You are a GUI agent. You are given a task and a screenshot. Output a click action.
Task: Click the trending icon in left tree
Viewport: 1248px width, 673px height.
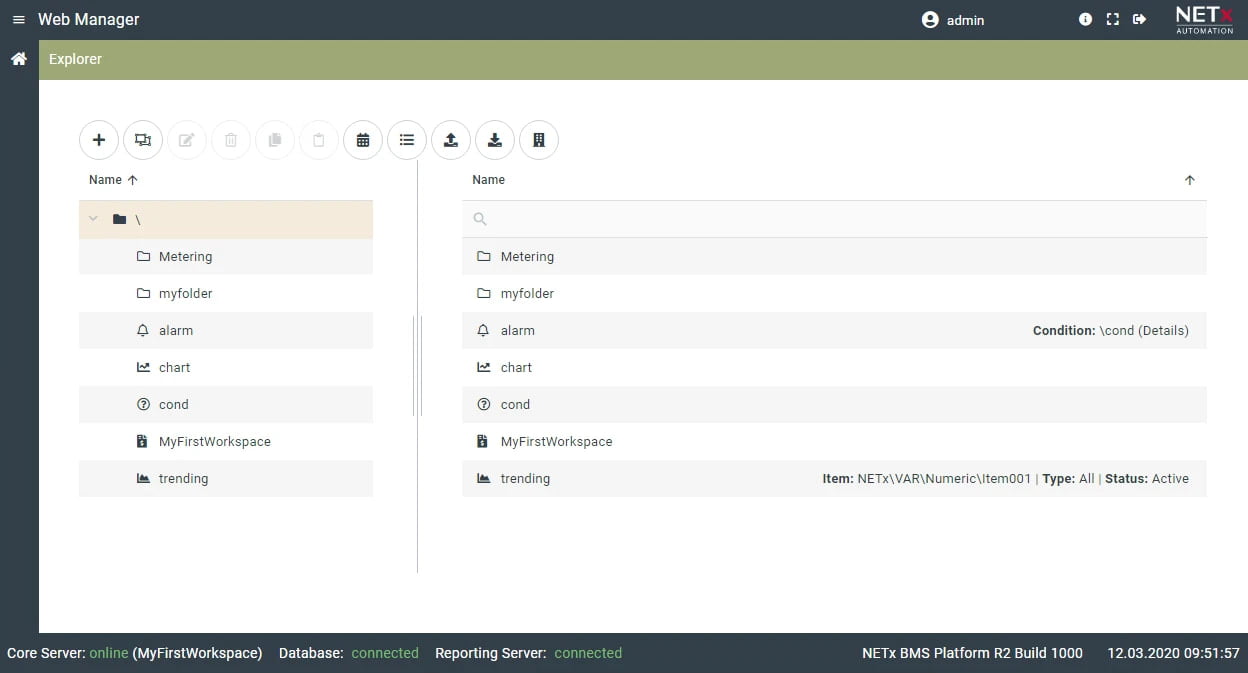pos(143,478)
